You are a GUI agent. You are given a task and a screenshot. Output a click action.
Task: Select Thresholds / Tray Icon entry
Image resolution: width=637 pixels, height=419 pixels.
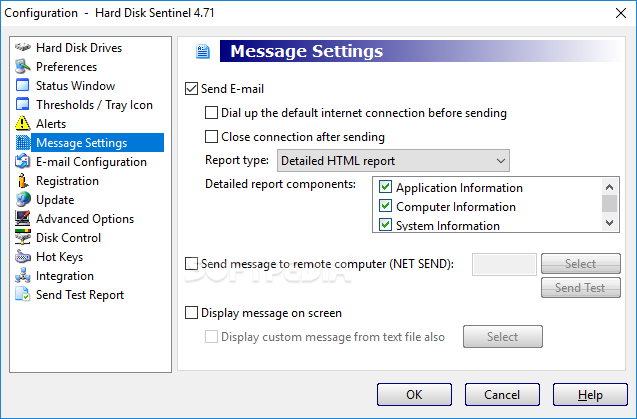point(94,105)
